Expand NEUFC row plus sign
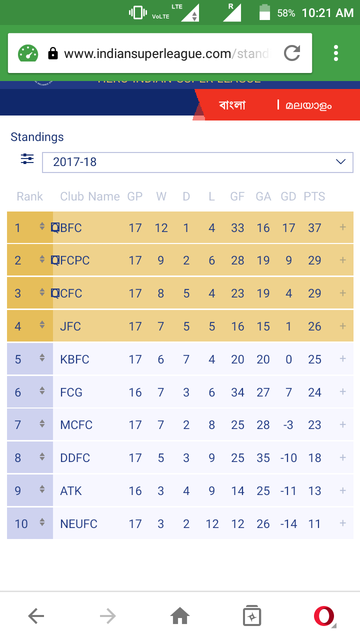Image resolution: width=360 pixels, height=640 pixels. coord(343,523)
